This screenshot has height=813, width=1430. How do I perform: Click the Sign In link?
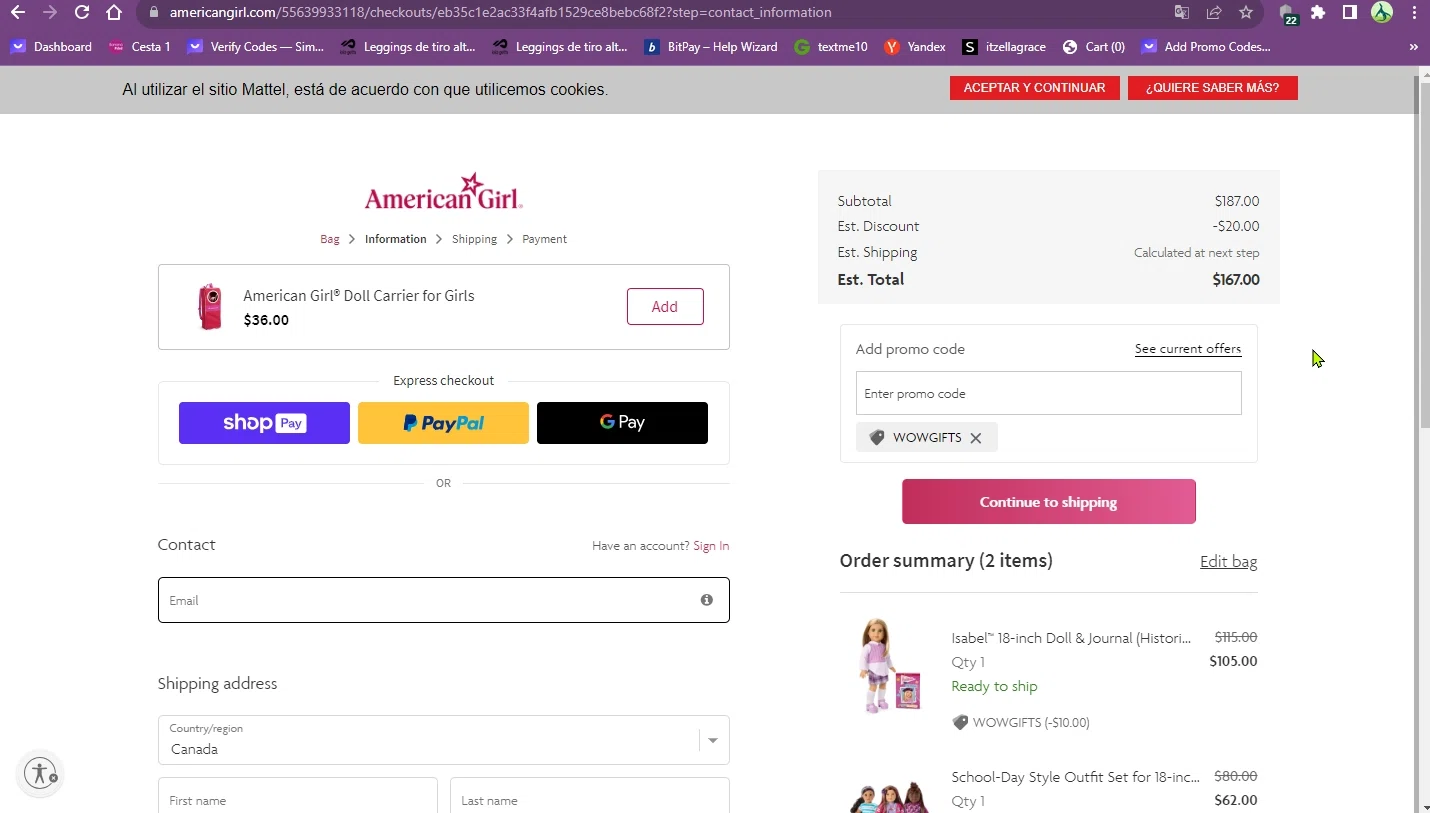click(711, 546)
